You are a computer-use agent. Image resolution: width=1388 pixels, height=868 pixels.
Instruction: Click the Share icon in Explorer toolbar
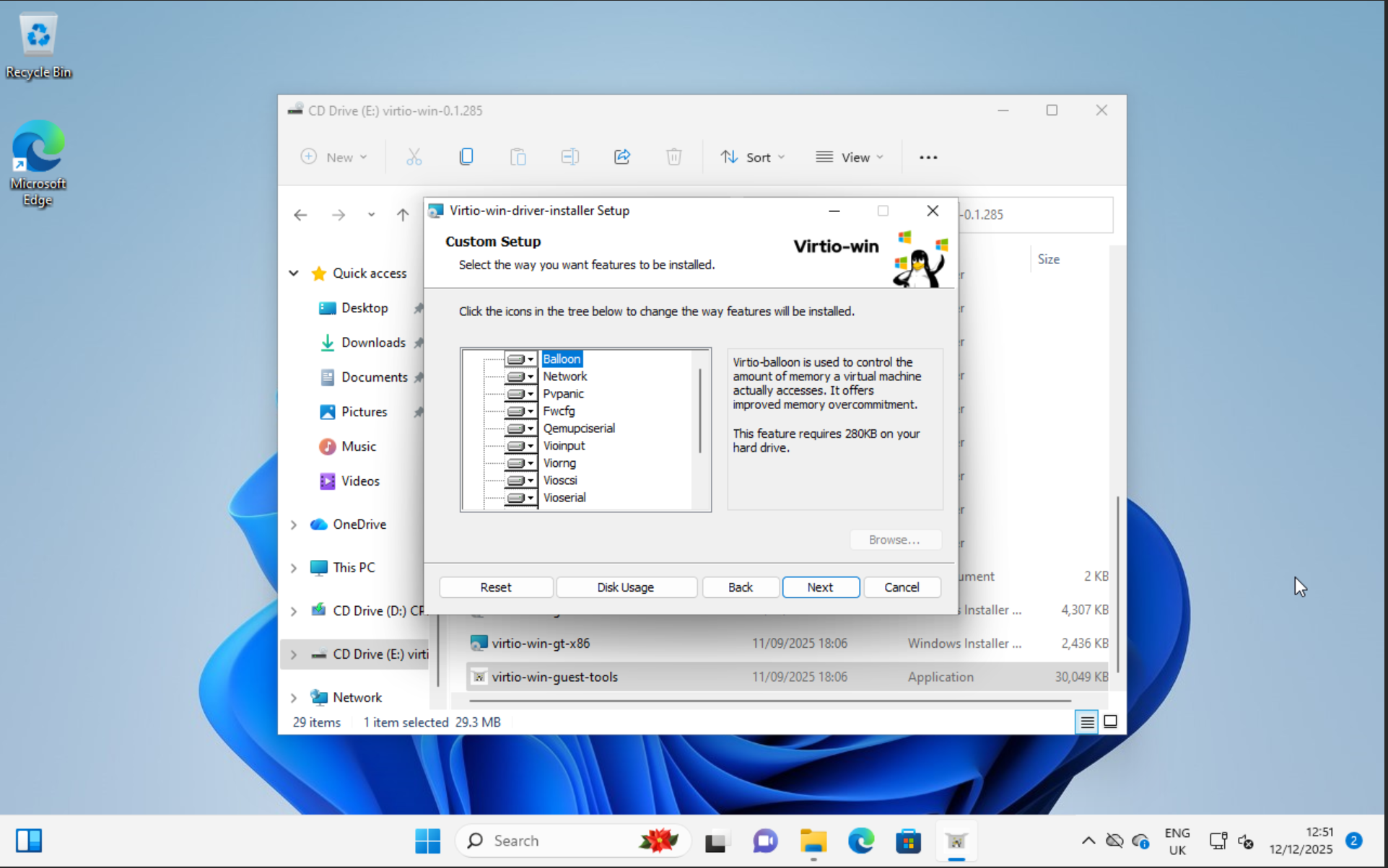622,157
